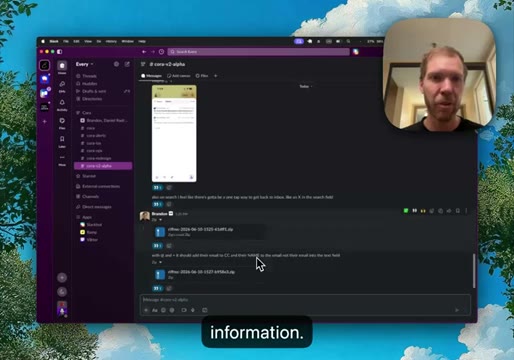The height and width of the screenshot is (360, 514).
Task: Switch to the Files channel tab
Action: coord(202,76)
